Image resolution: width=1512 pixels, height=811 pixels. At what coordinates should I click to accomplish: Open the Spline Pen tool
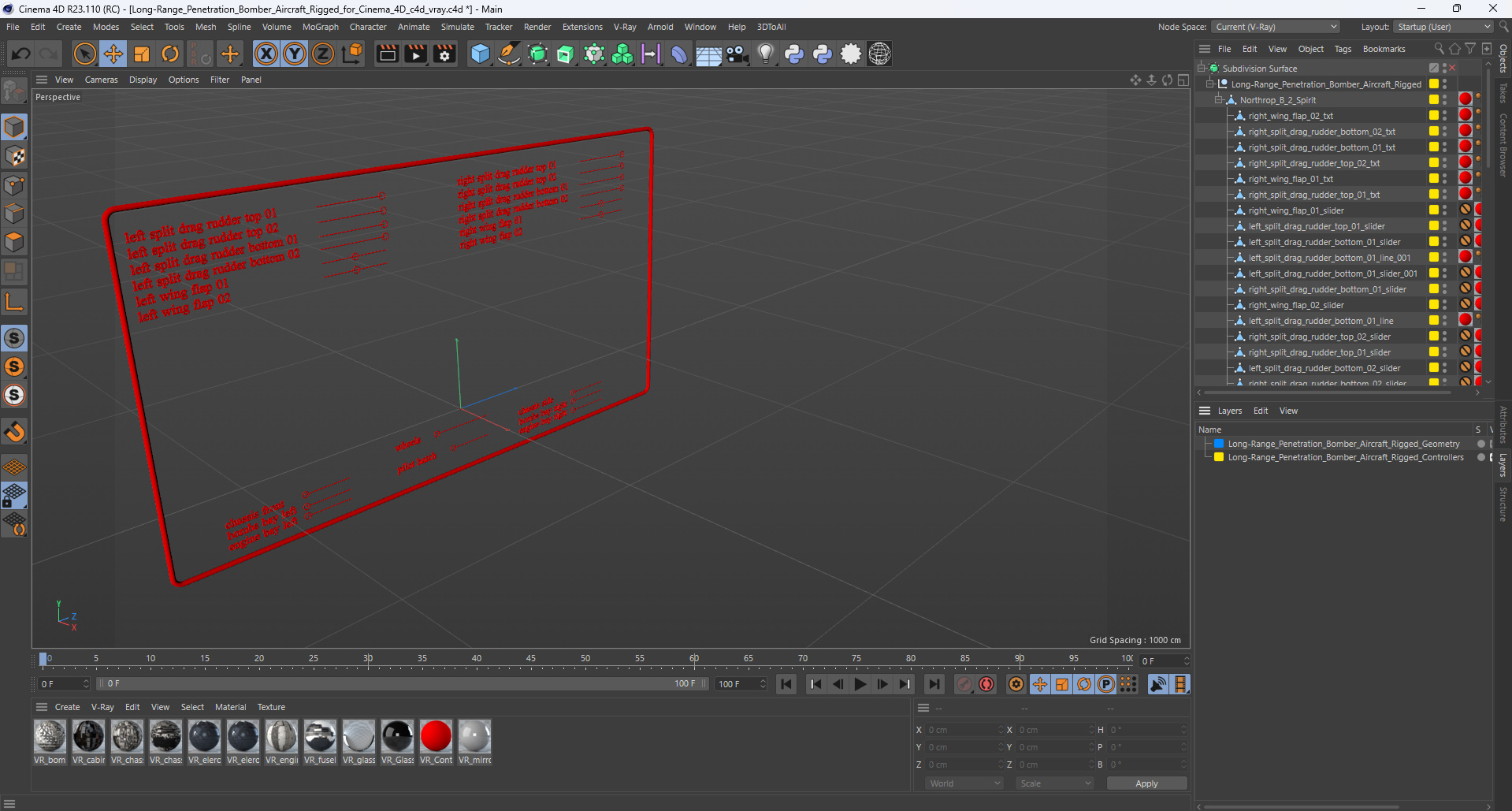(509, 54)
